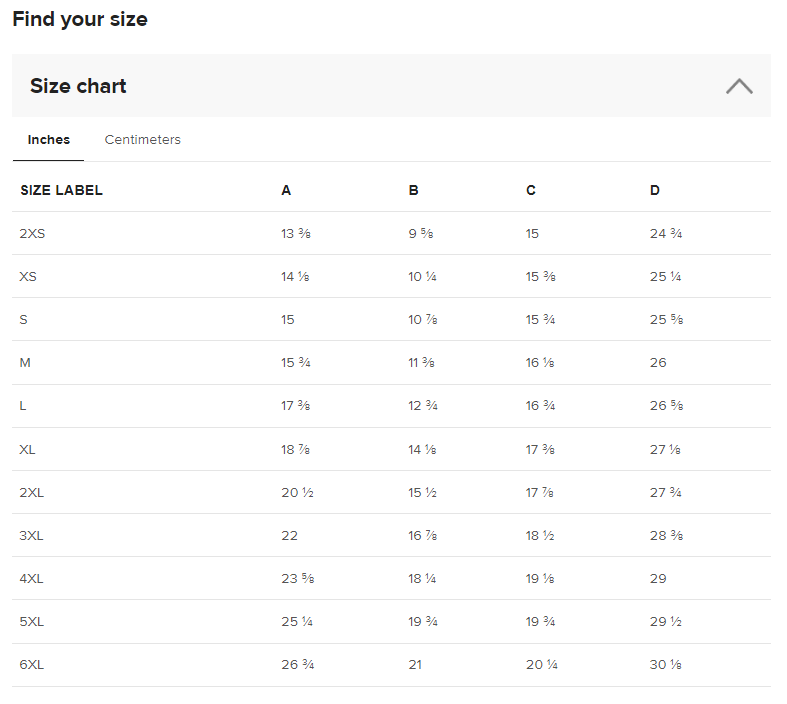Click the 2XL size label

pos(32,492)
